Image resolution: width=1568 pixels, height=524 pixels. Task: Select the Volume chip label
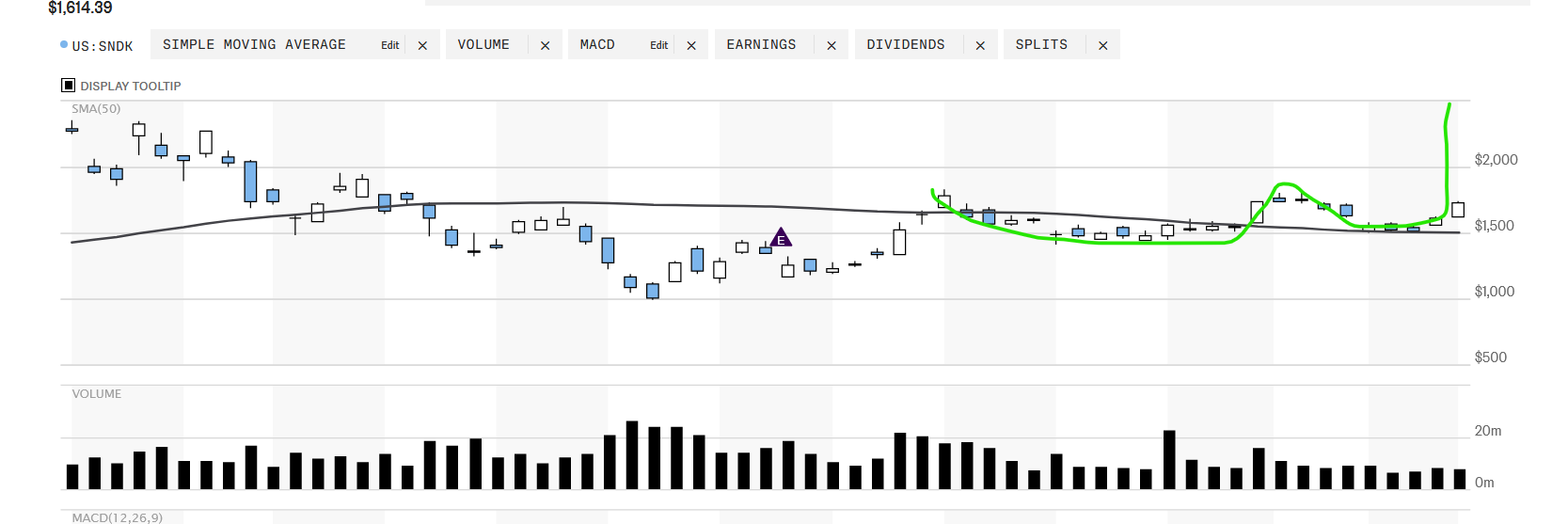483,44
